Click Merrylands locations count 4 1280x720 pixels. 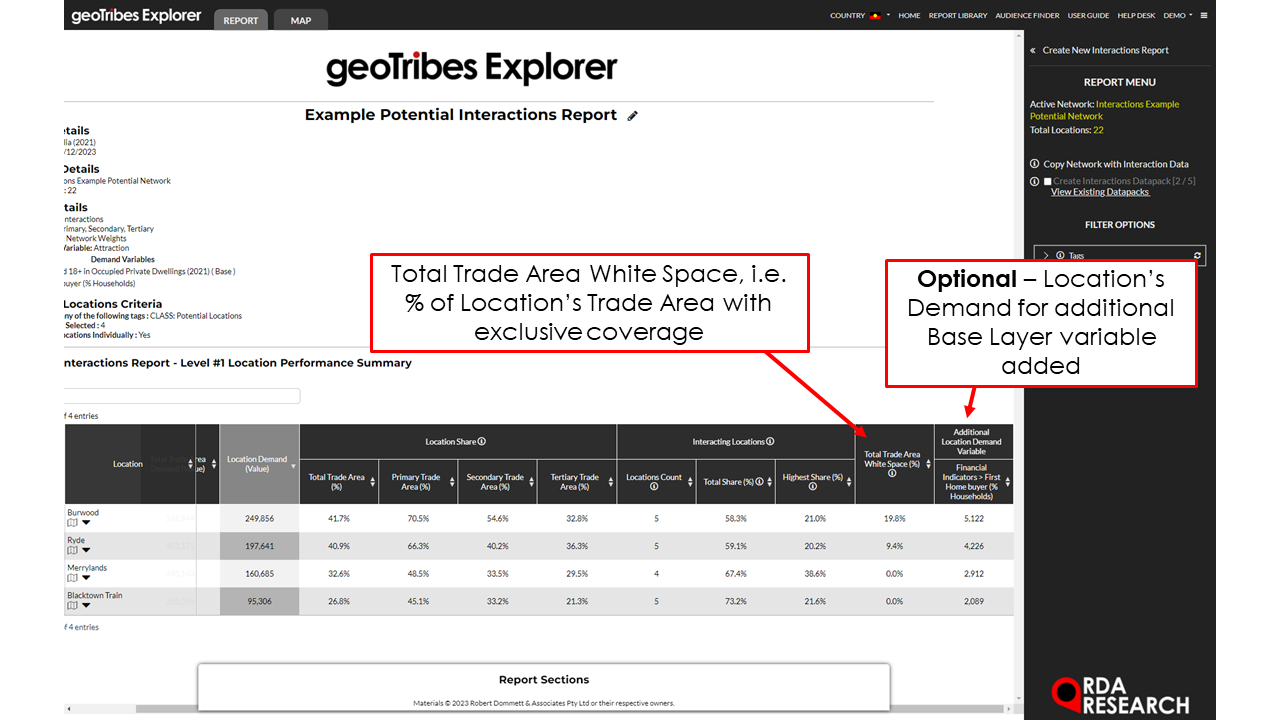(656, 574)
